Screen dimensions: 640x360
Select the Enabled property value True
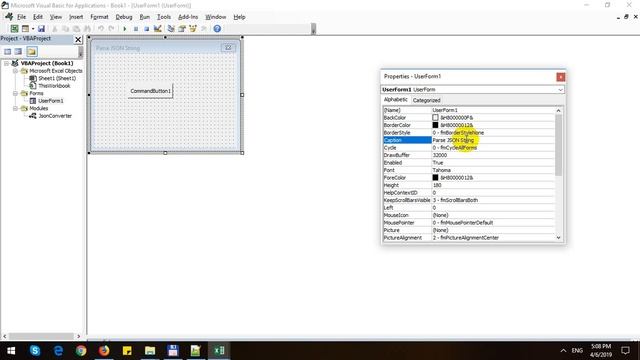click(493, 163)
